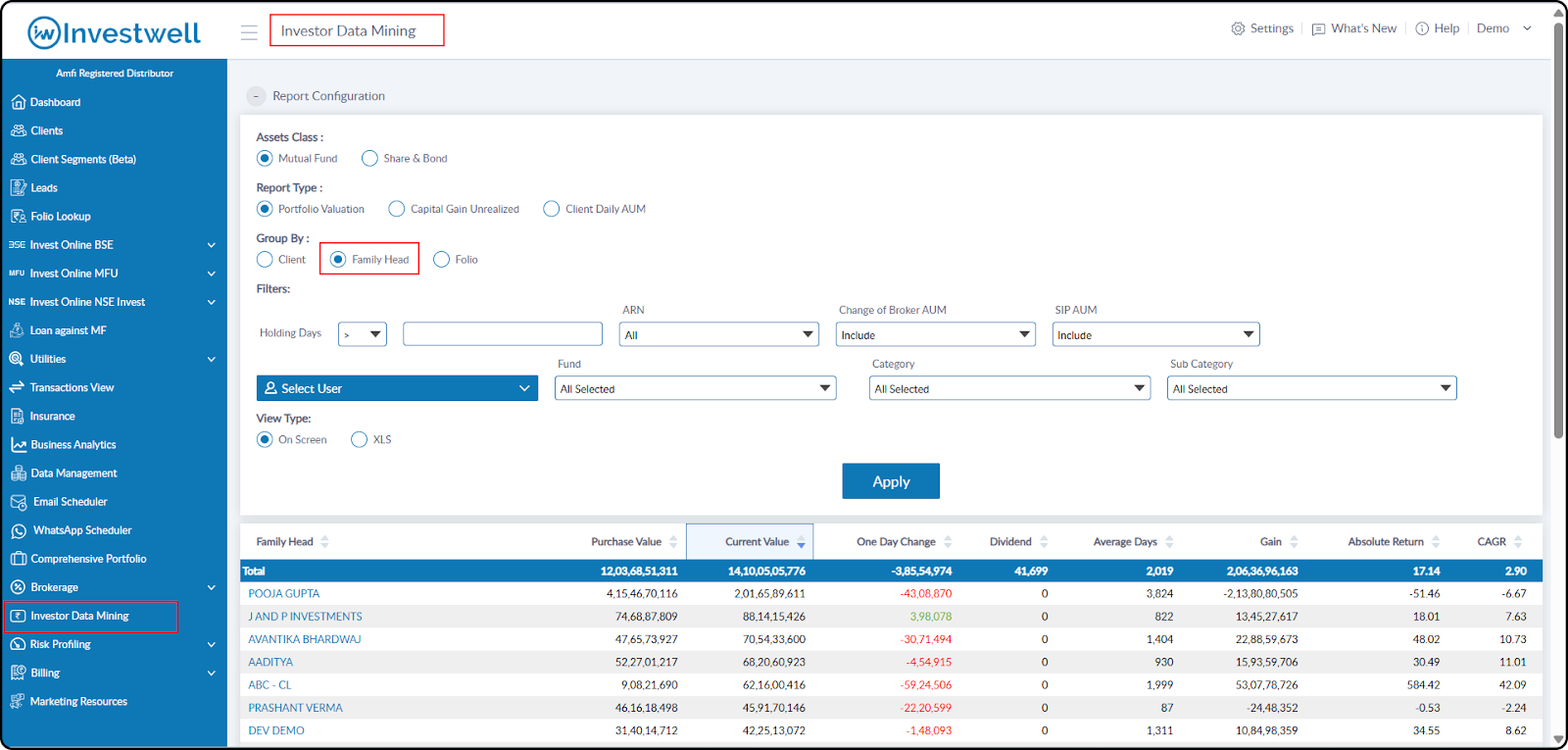Expand Invest Online NSE Invest menu
Viewport: 1568px width, 750px height.
pos(211,302)
